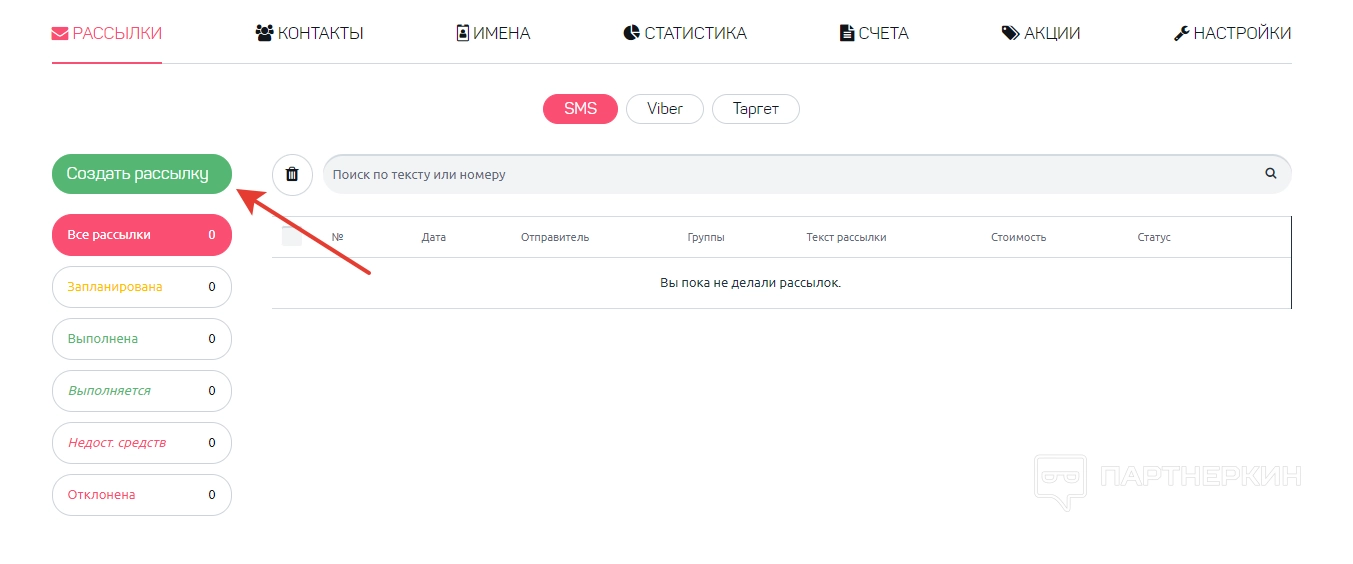Click the document icon for Счета
This screenshot has height=564, width=1353.
[x=847, y=33]
